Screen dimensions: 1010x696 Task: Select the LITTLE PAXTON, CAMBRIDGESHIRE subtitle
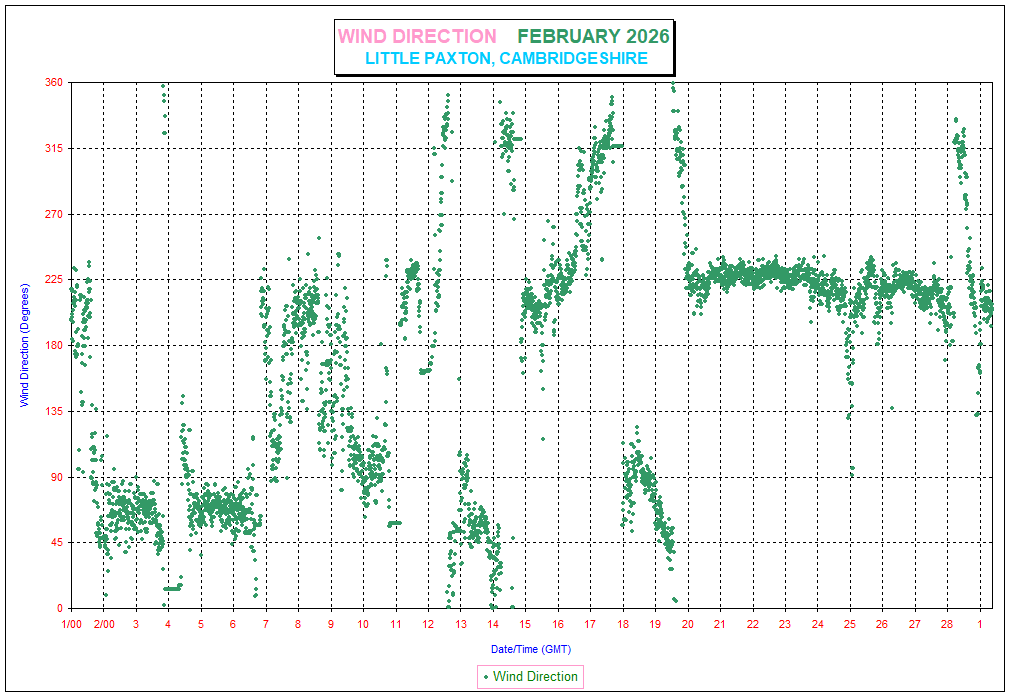(x=506, y=59)
